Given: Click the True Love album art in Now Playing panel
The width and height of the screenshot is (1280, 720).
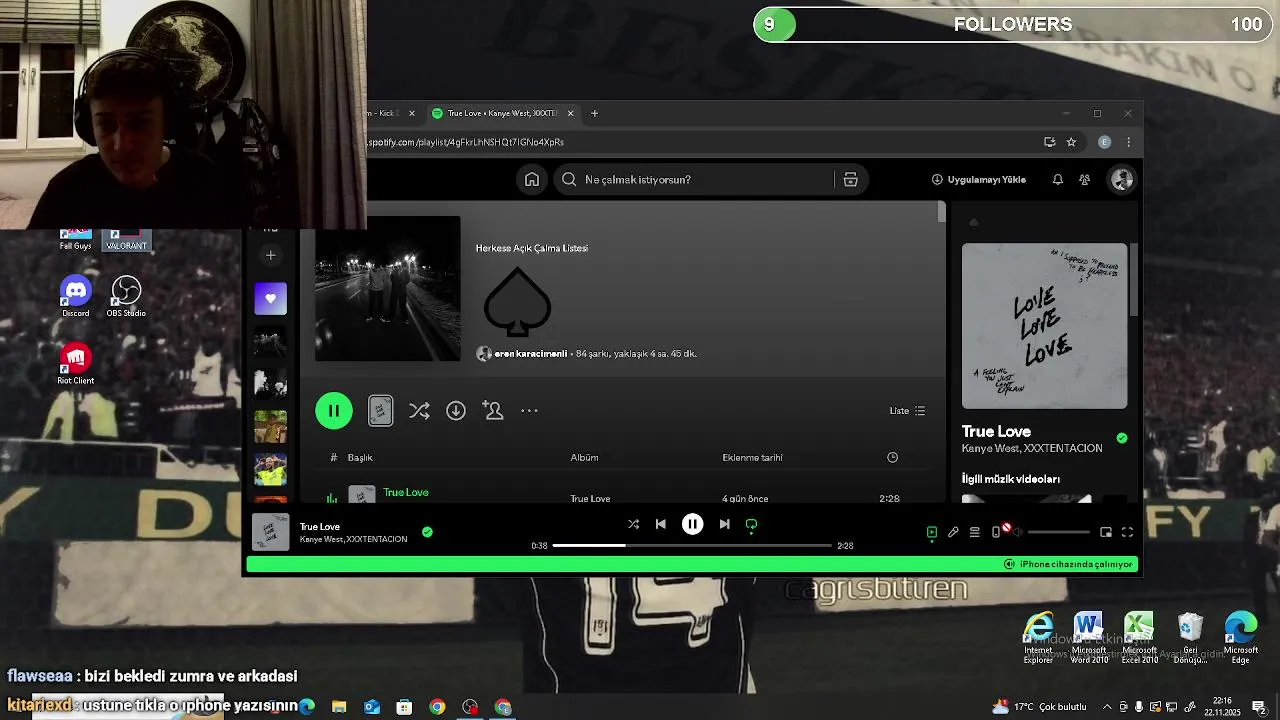Looking at the screenshot, I should (1044, 326).
